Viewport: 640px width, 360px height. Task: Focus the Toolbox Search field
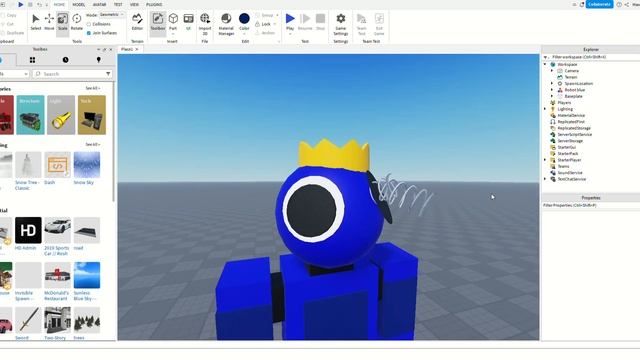coord(72,74)
